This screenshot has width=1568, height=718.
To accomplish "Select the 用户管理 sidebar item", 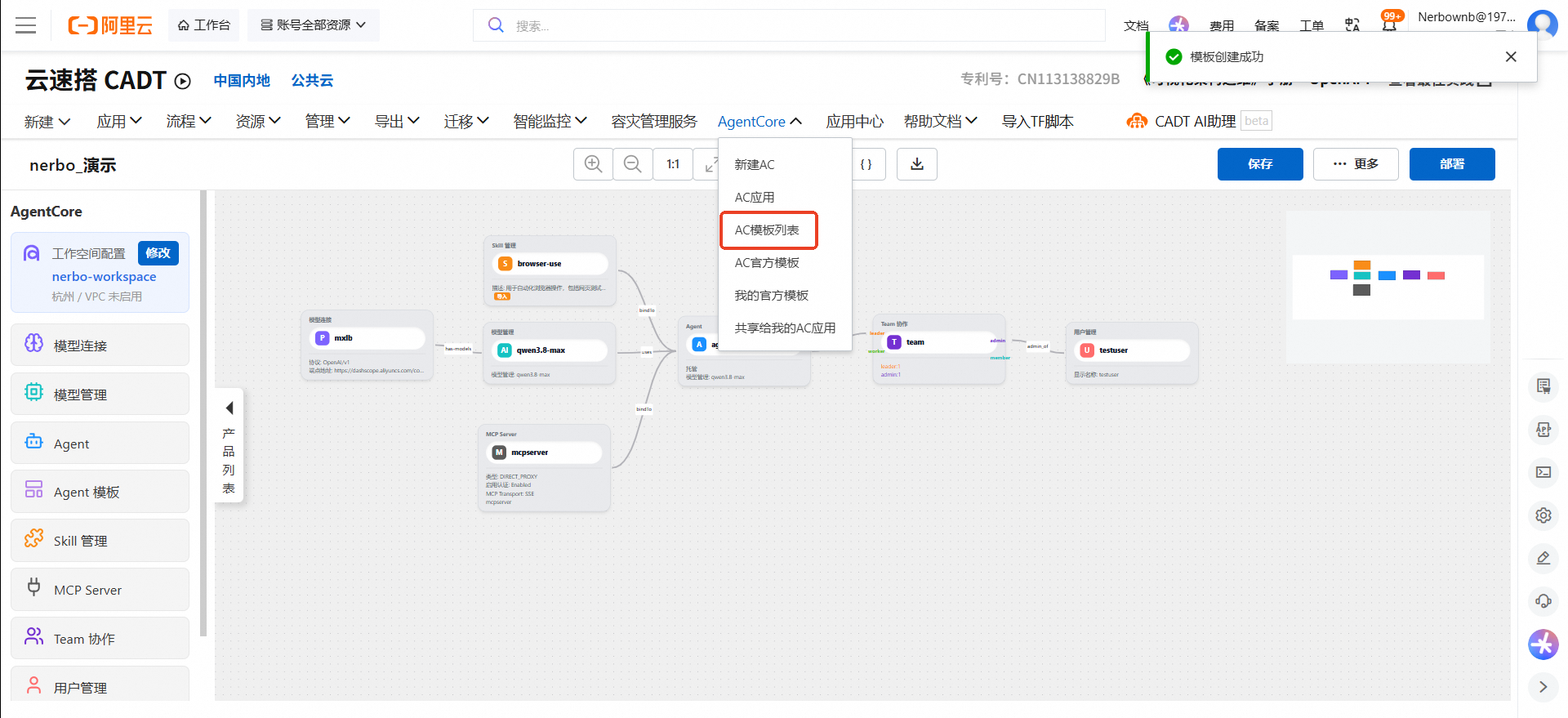I will click(x=100, y=685).
